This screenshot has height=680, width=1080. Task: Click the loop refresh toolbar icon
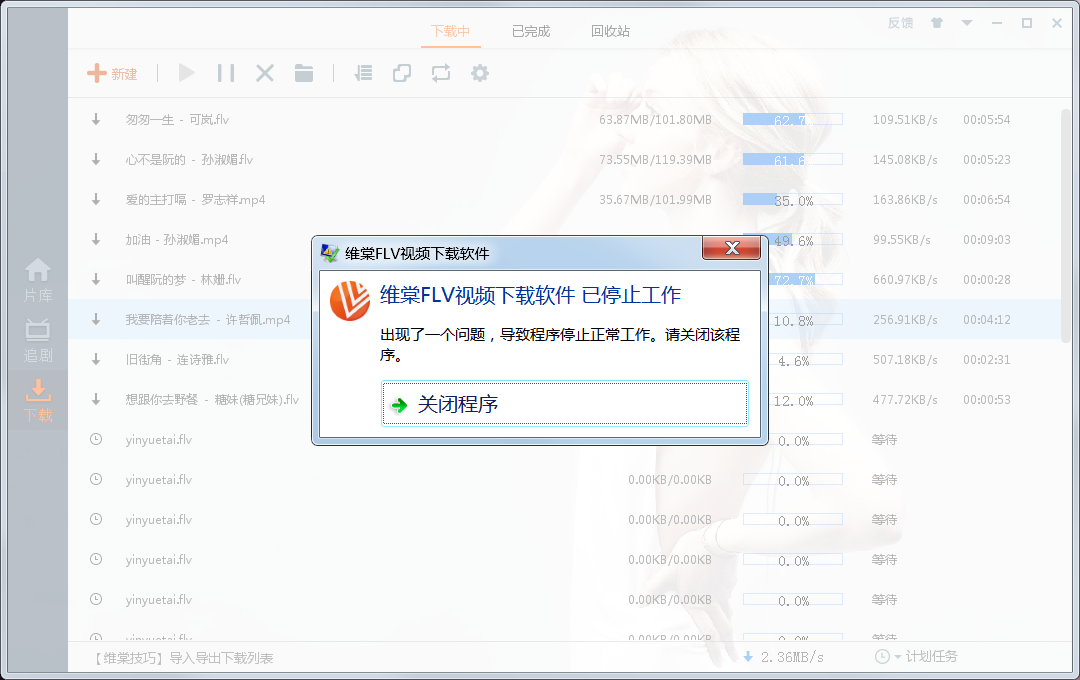click(x=441, y=73)
